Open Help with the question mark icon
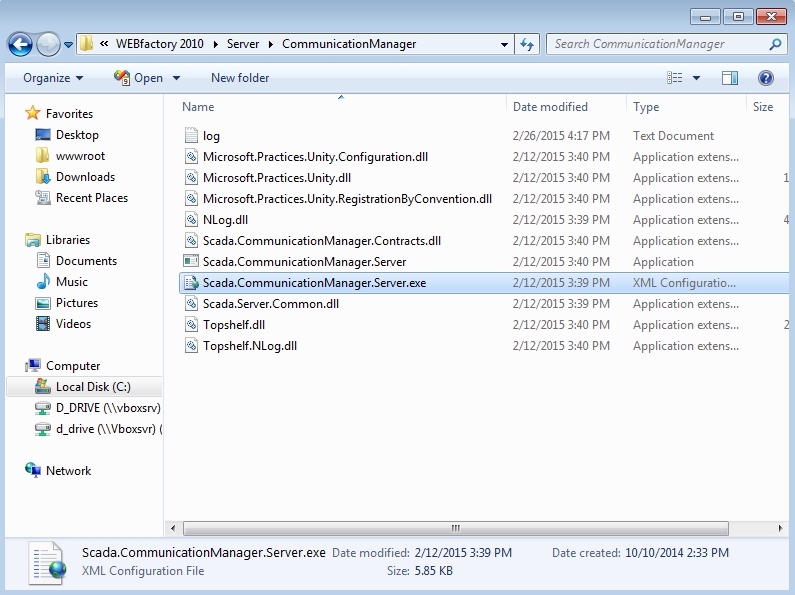Viewport: 795px width, 595px height. (x=766, y=78)
